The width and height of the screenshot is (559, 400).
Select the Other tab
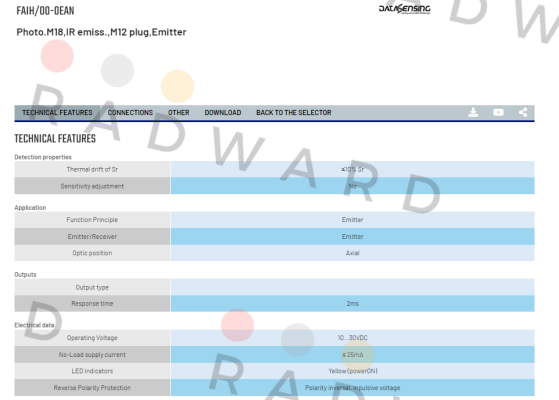pyautogui.click(x=179, y=113)
